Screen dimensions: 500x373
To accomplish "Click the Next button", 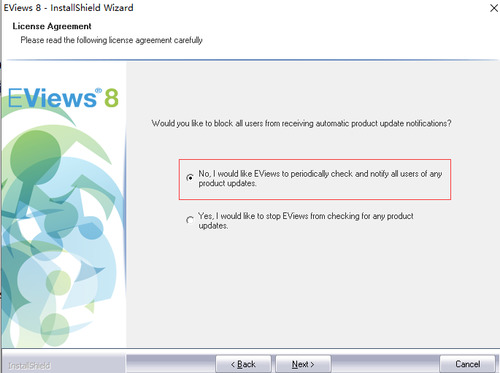I will pyautogui.click(x=303, y=364).
